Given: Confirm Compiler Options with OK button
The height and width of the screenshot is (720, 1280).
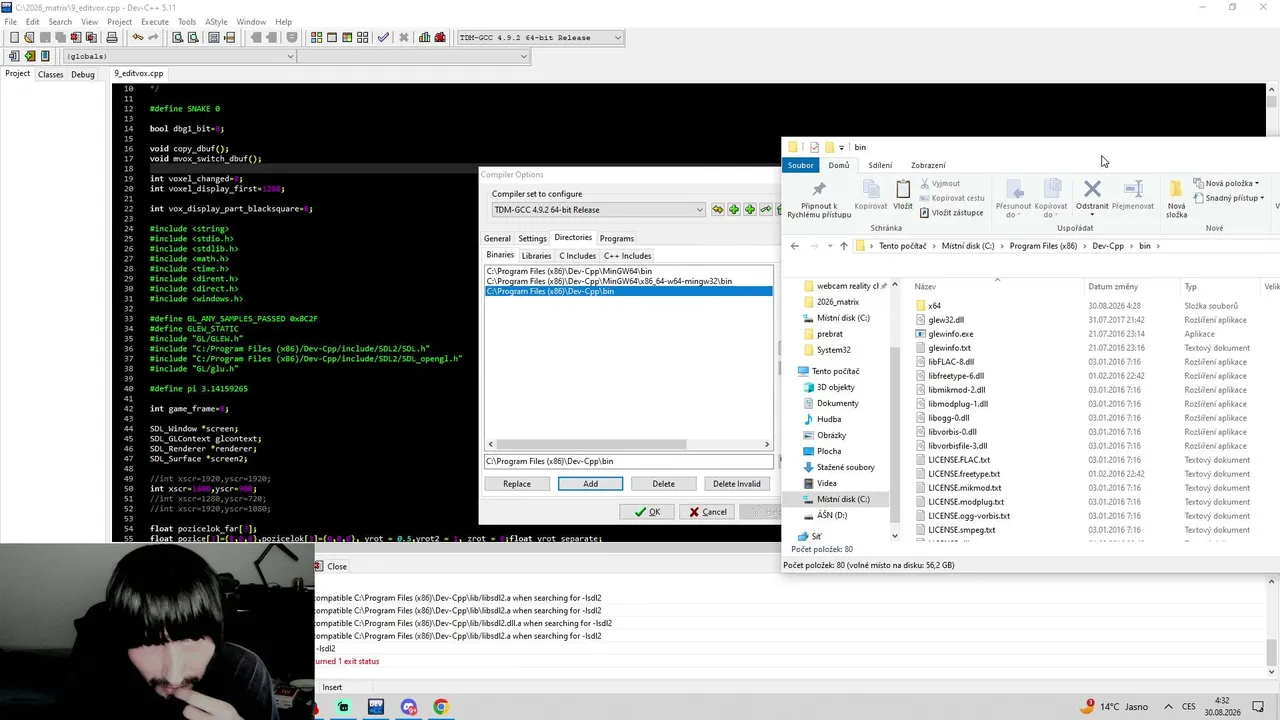Looking at the screenshot, I should (x=646, y=512).
